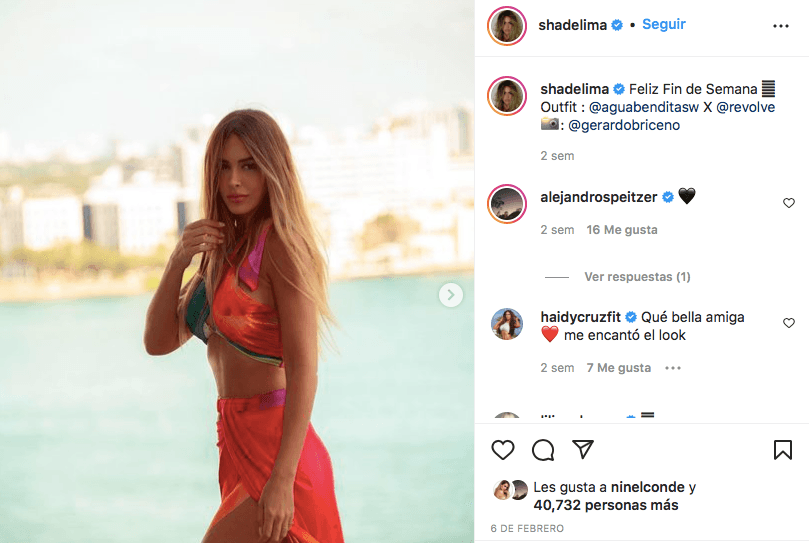Like the haidycruzfit comment
The height and width of the screenshot is (543, 809).
pos(788,323)
